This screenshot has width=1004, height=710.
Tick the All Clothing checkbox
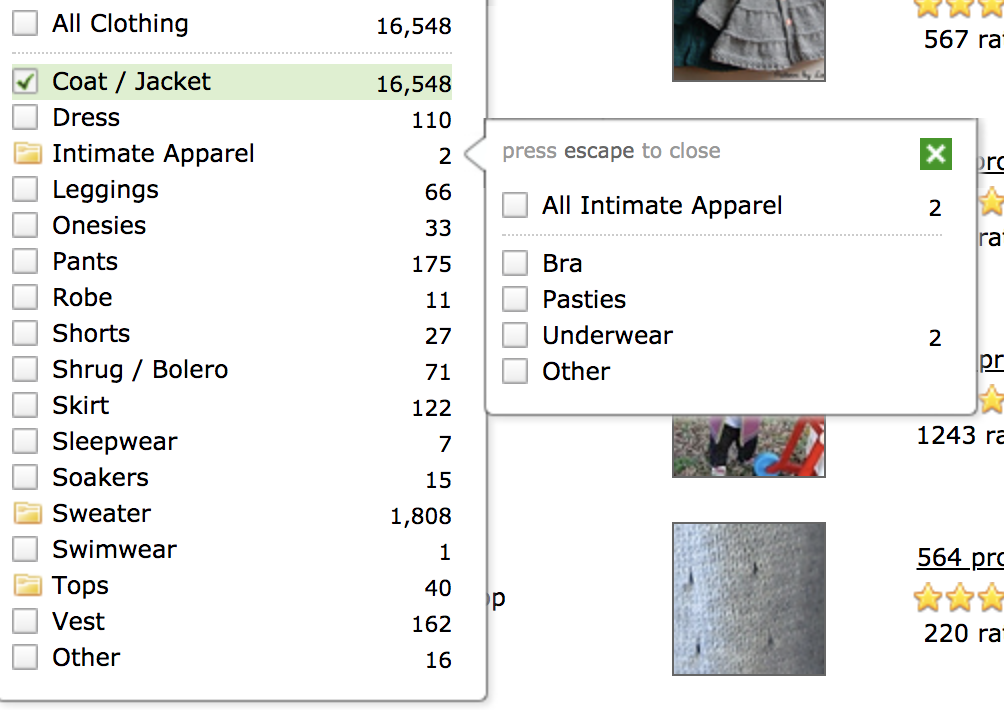pos(25,23)
